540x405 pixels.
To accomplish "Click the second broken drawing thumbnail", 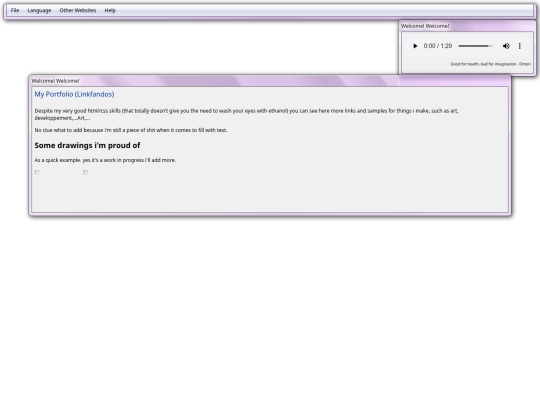I will (85, 172).
